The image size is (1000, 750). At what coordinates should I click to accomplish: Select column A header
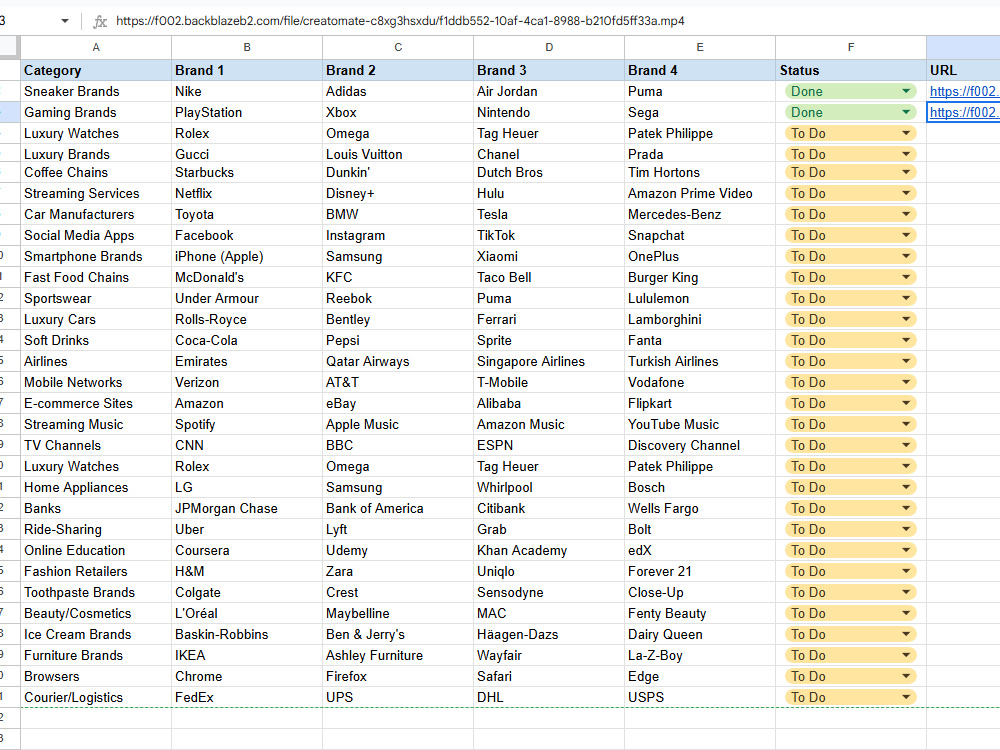coord(96,47)
